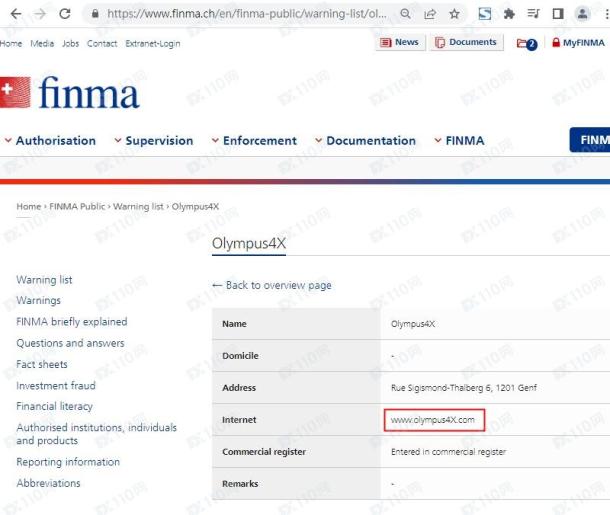Image resolution: width=610 pixels, height=515 pixels.
Task: Click the News button
Action: (400, 42)
